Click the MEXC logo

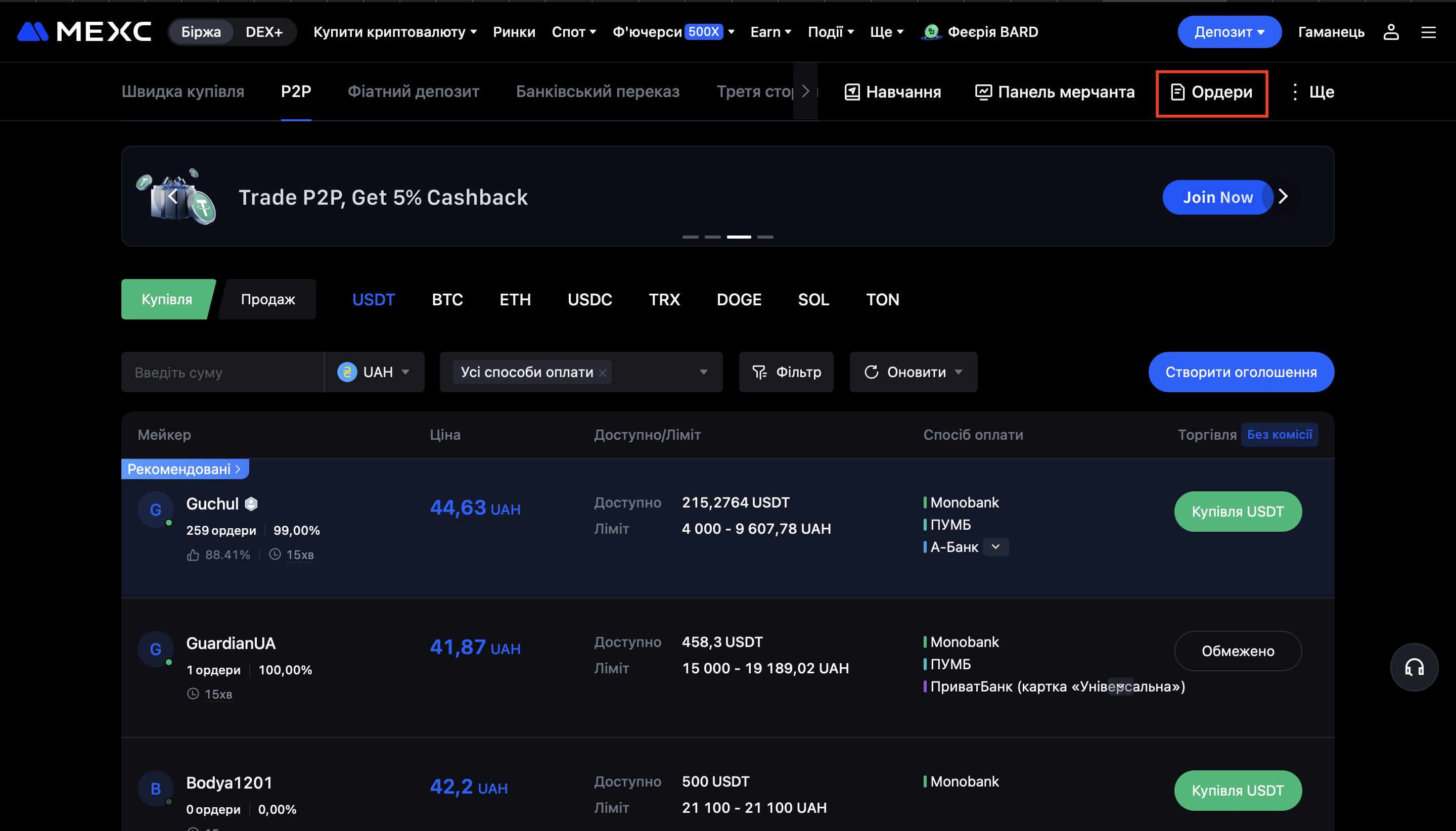[84, 31]
